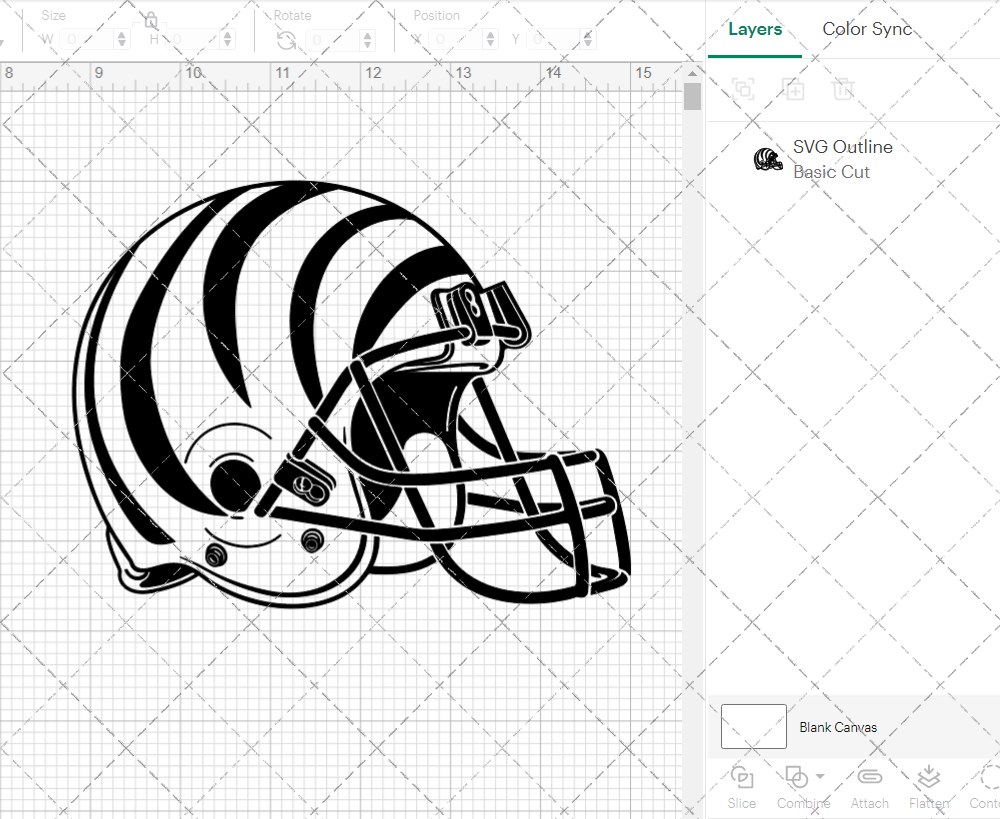Viewport: 1000px width, 819px height.
Task: Click the Slice tool button
Action: coord(742,788)
